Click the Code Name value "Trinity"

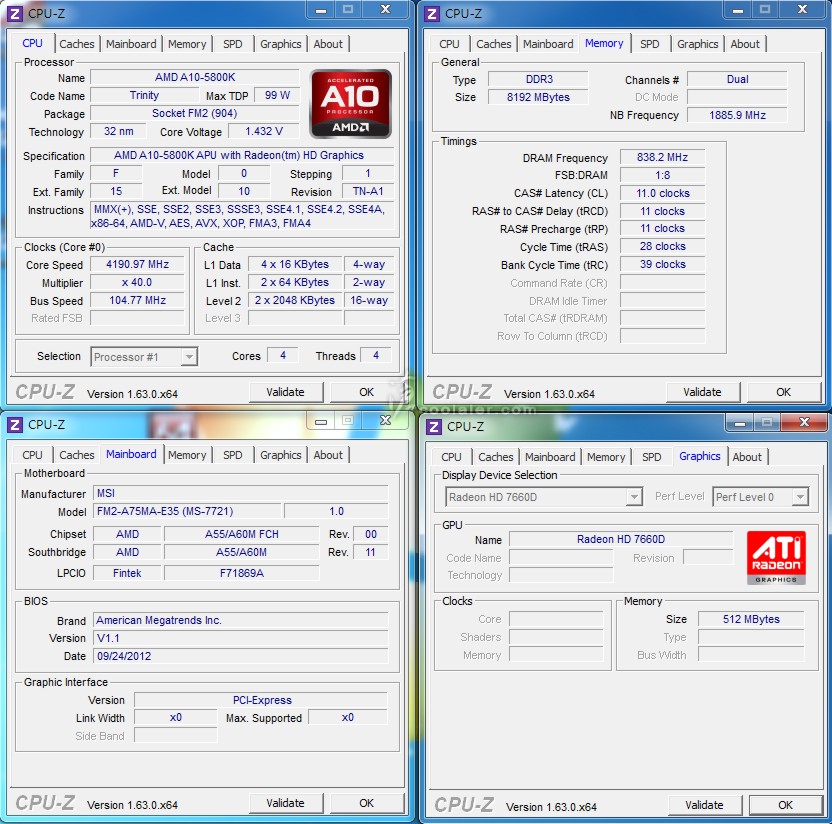144,96
